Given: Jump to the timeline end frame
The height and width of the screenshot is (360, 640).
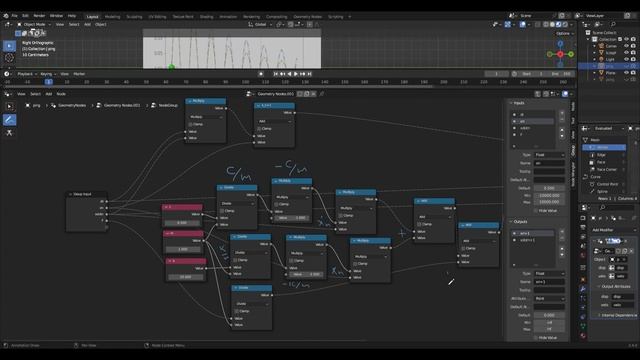Looking at the screenshot, I should click(309, 74).
